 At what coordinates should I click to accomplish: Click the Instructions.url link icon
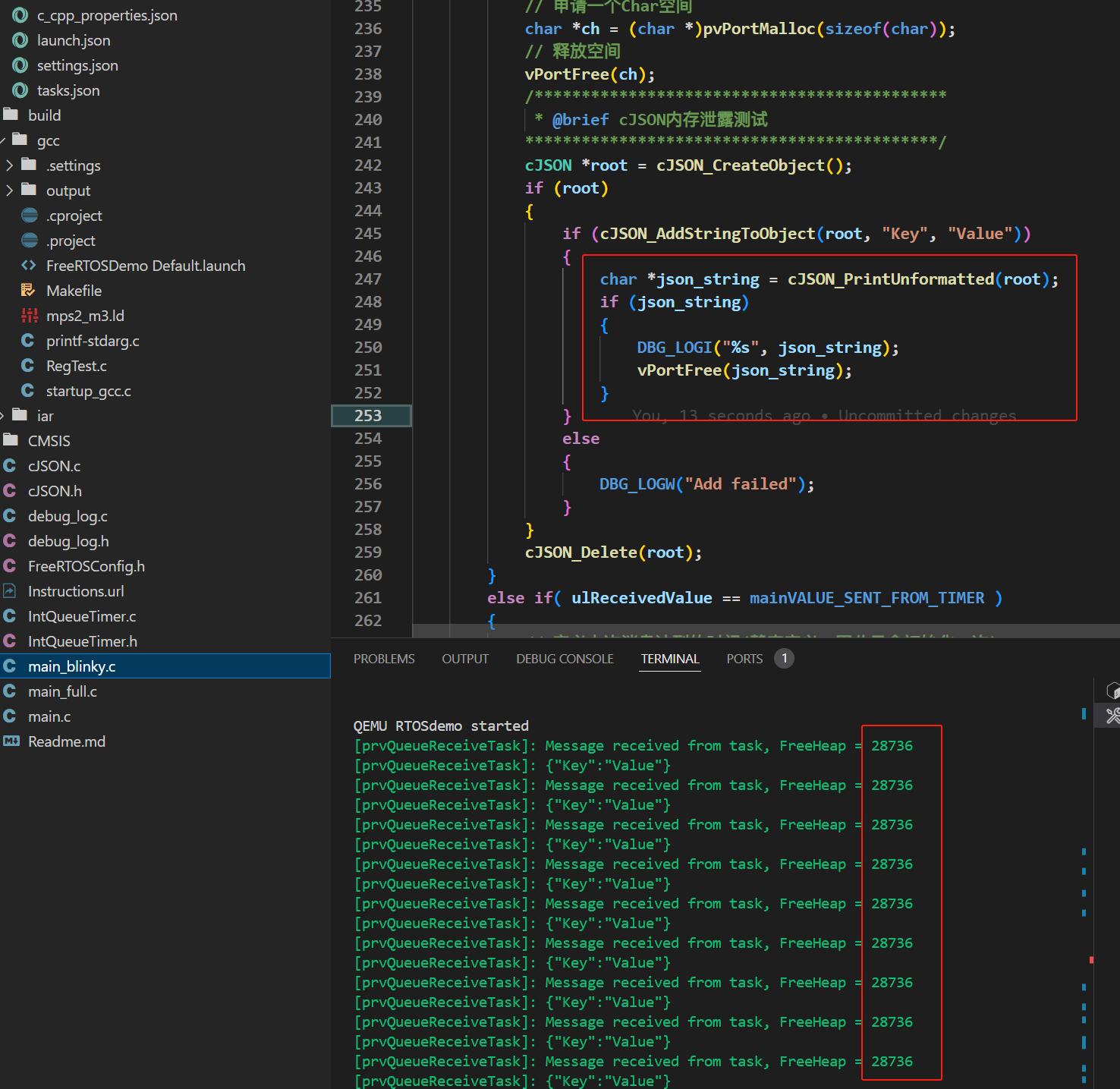pos(10,591)
